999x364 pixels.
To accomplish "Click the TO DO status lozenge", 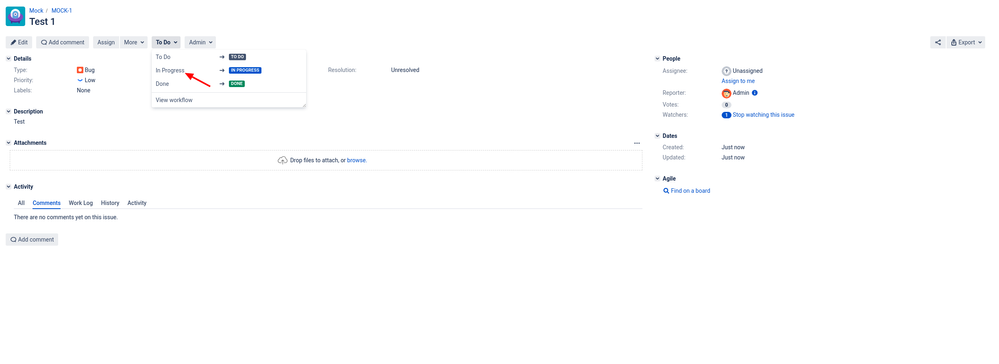I will click(x=238, y=57).
